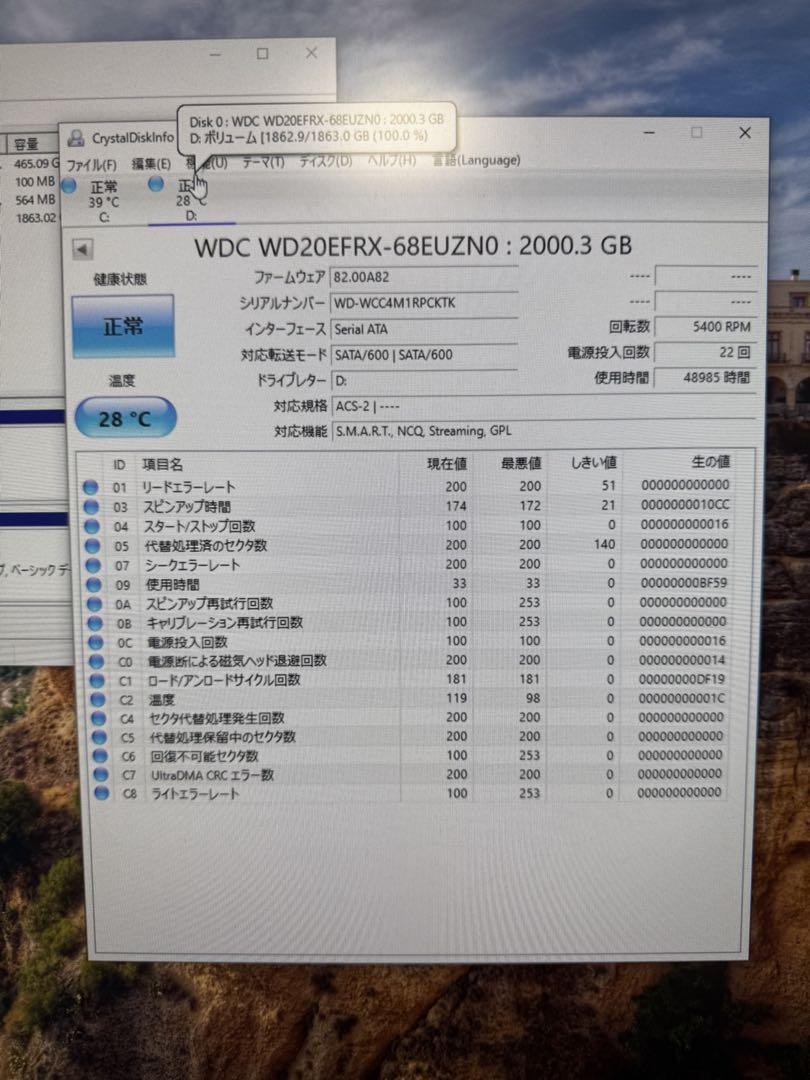Click status circle for 0C 電源投入回数

point(96,643)
